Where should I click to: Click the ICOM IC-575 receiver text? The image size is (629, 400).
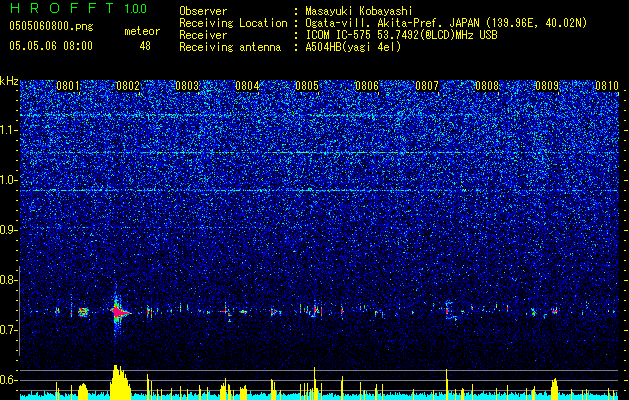point(401,35)
